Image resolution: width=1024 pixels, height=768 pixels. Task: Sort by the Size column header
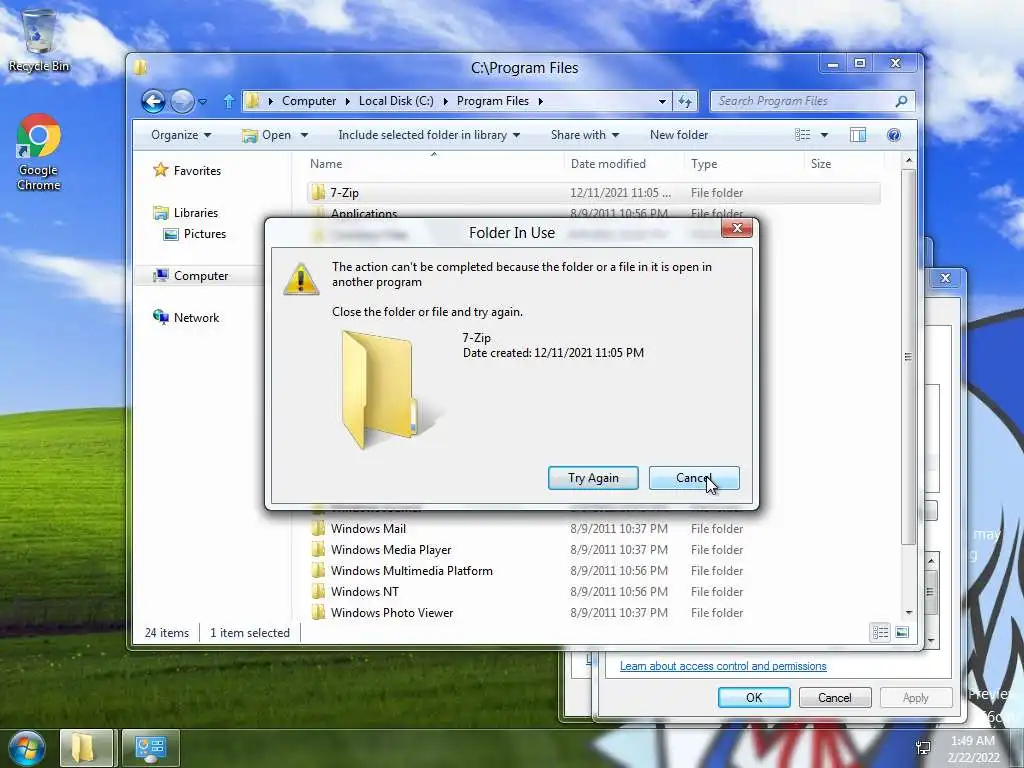[821, 164]
